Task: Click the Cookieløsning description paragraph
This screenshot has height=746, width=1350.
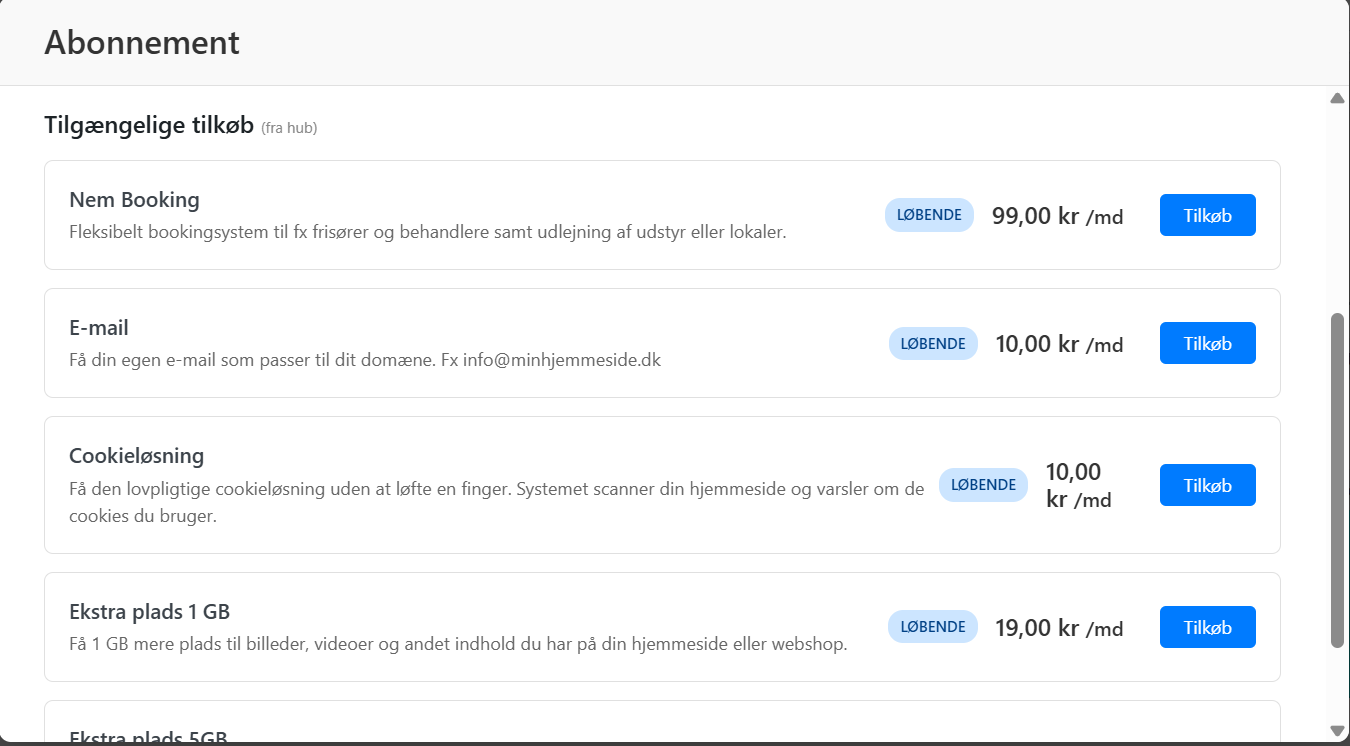Action: 497,503
